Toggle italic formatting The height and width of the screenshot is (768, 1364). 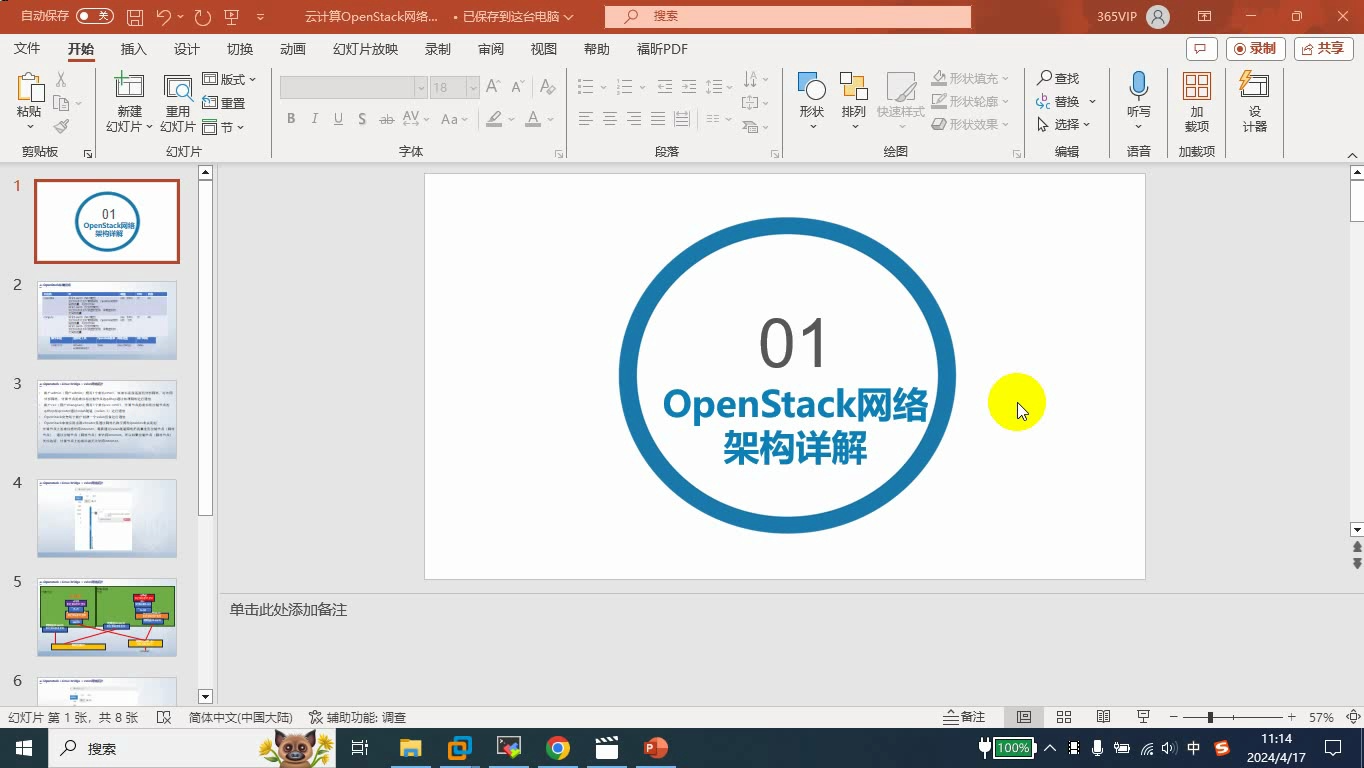click(x=314, y=118)
